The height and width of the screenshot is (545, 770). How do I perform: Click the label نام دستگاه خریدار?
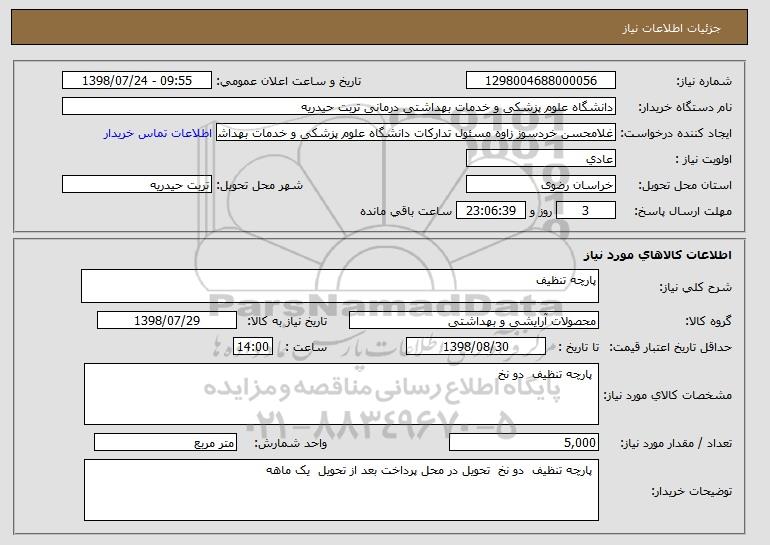click(685, 108)
